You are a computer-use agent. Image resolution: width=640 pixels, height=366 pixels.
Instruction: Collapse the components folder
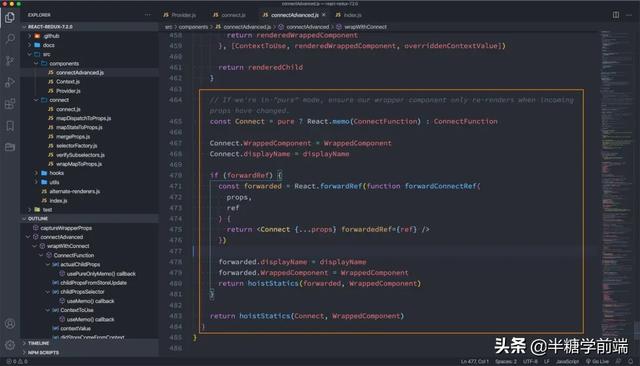pyautogui.click(x=90, y=64)
